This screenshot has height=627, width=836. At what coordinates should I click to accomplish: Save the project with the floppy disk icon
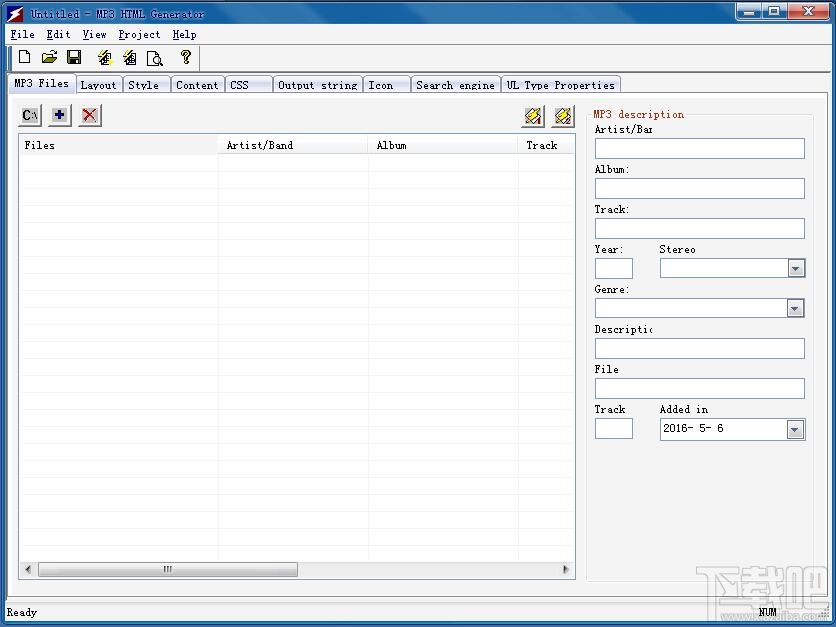(74, 57)
